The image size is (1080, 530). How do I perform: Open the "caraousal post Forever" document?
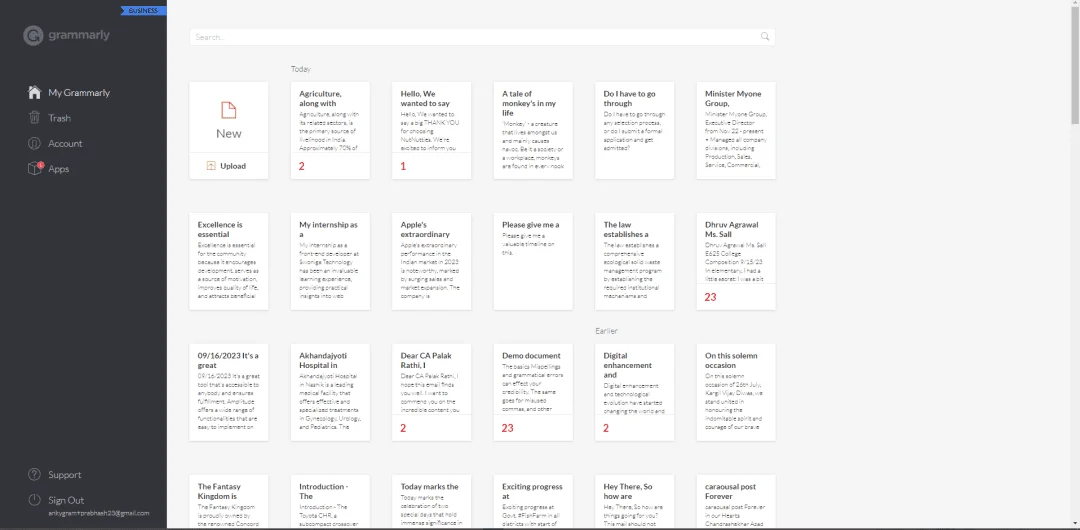pyautogui.click(x=736, y=502)
